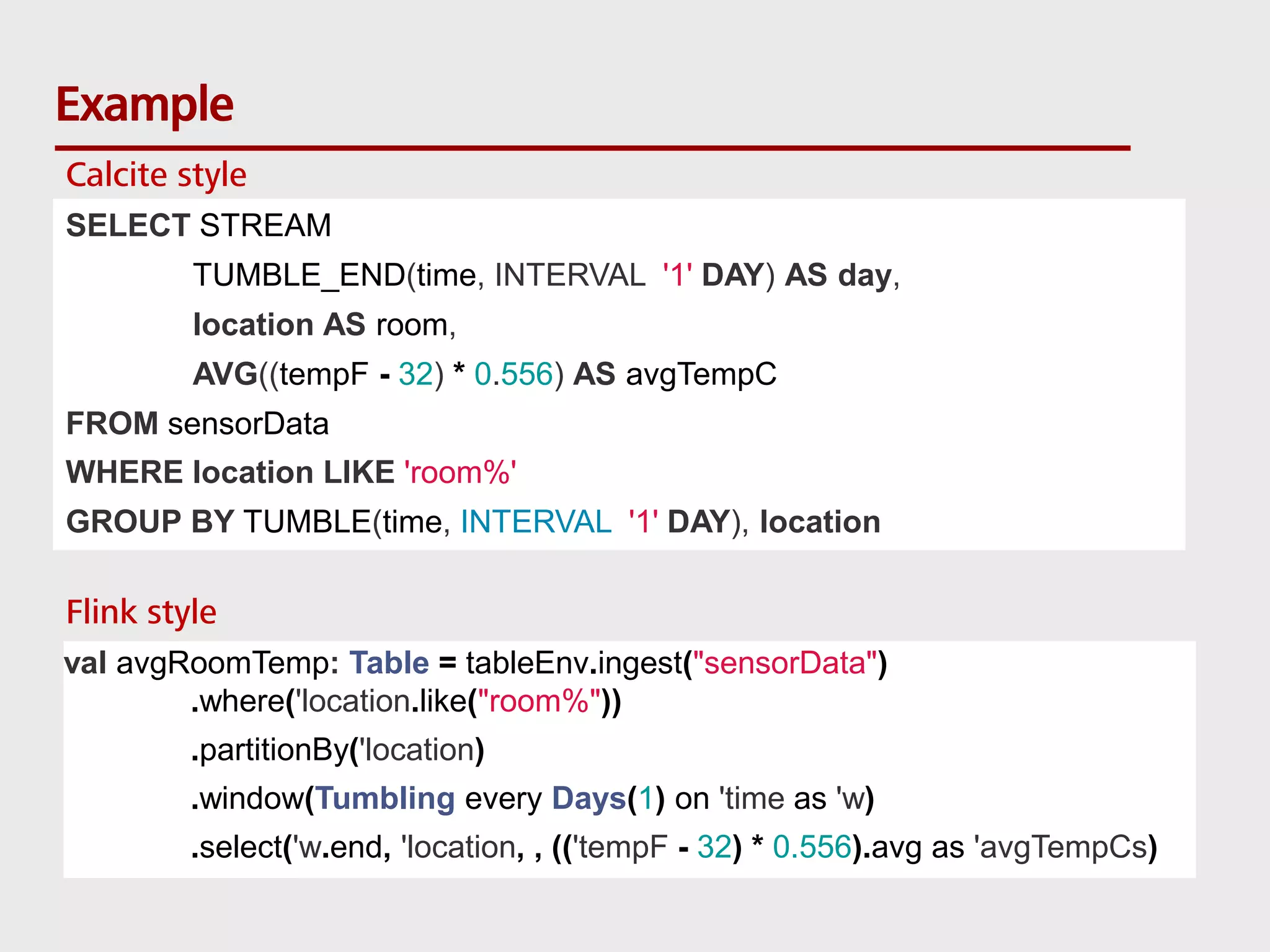Click the 'TUMBLE_END(time, INTERVAL '1' DAY) AS day,' line
This screenshot has width=1270, height=952.
pyautogui.click(x=546, y=275)
